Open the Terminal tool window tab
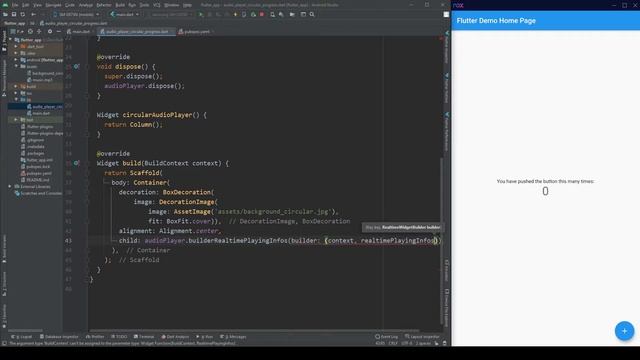640x360 pixels. pyautogui.click(x=144, y=337)
